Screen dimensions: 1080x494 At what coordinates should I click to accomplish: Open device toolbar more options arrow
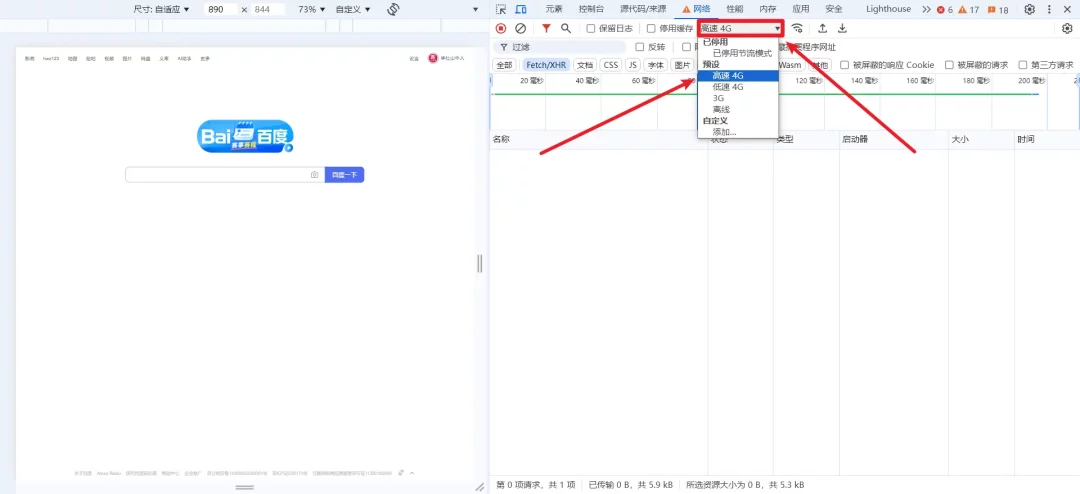pos(475,10)
